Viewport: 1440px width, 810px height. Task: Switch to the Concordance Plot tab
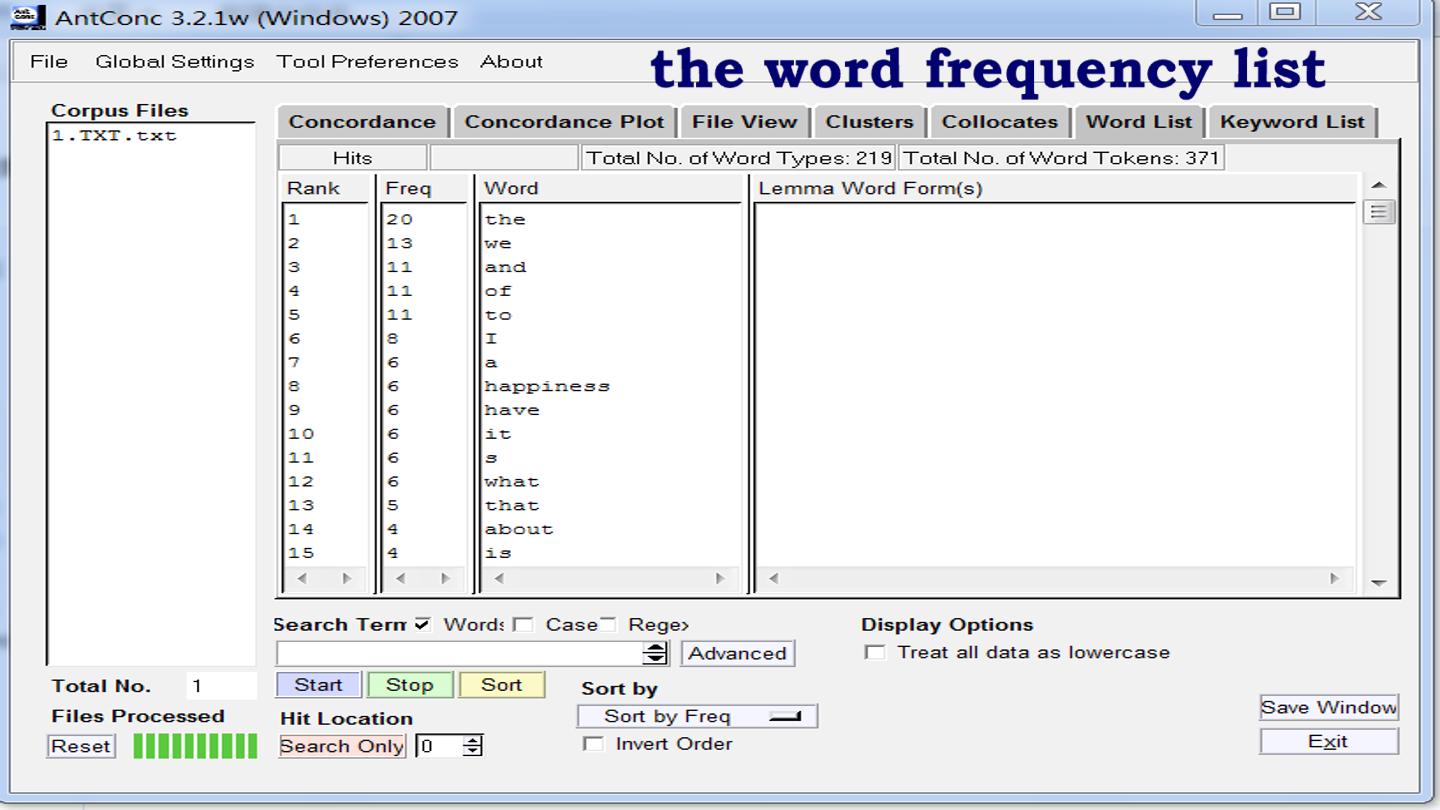[x=564, y=122]
